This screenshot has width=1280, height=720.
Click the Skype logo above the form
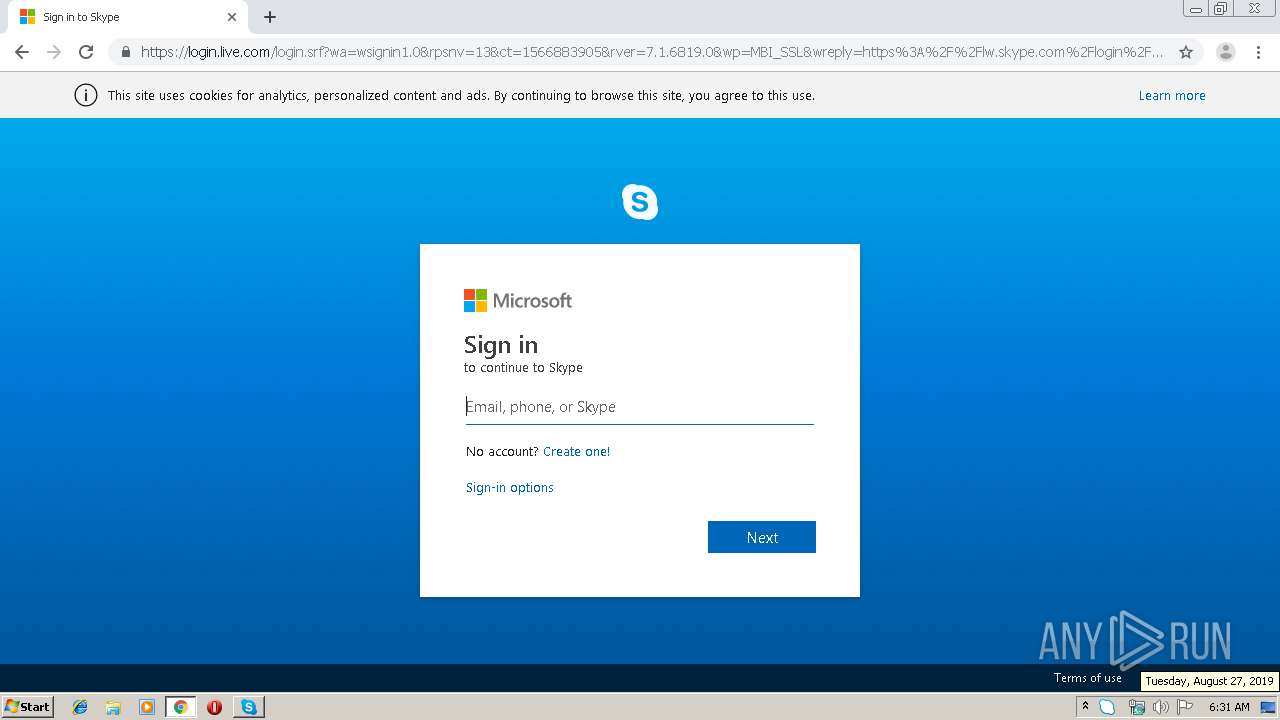[640, 202]
